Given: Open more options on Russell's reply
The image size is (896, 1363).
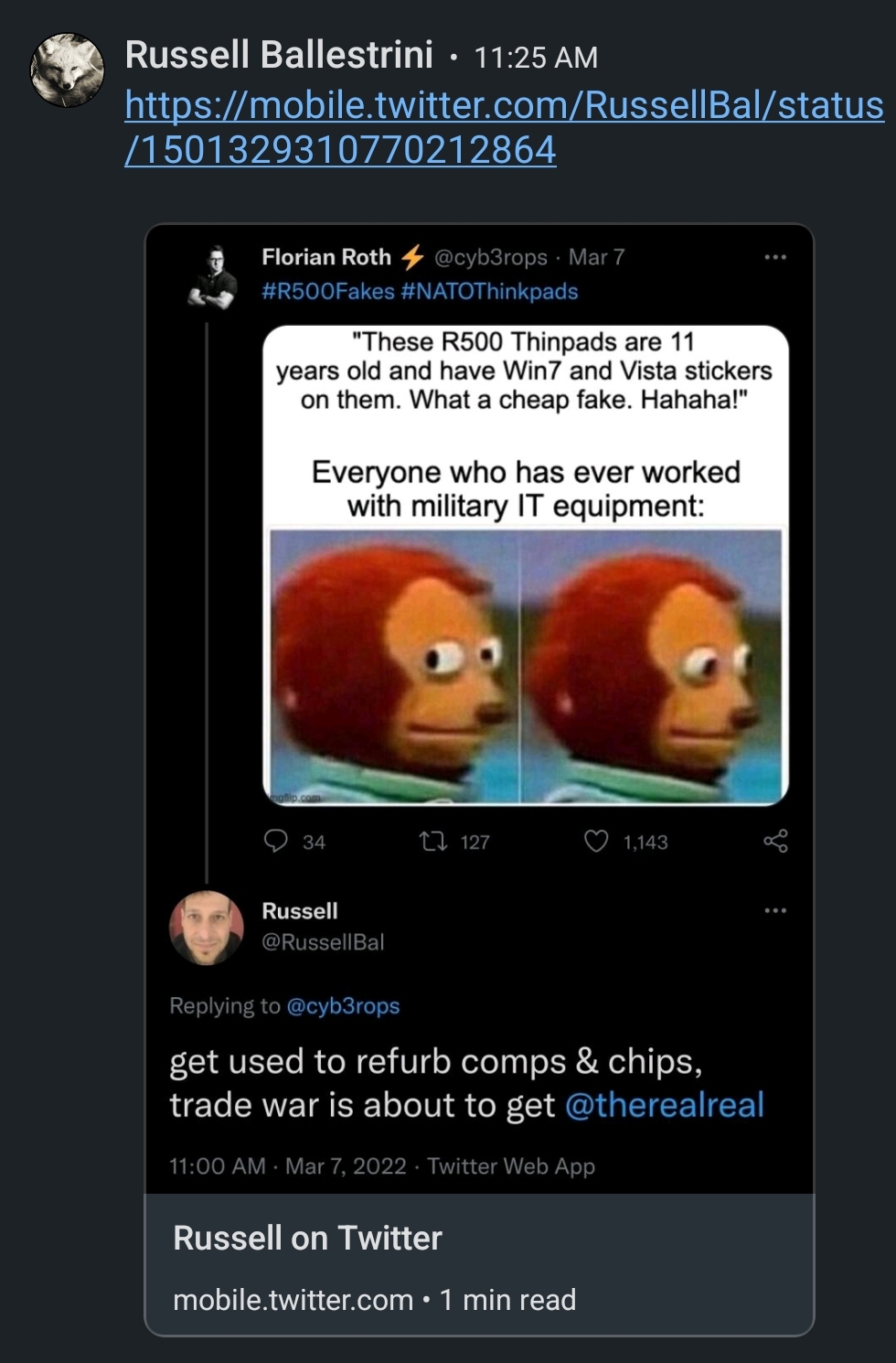Looking at the screenshot, I should coord(775,910).
